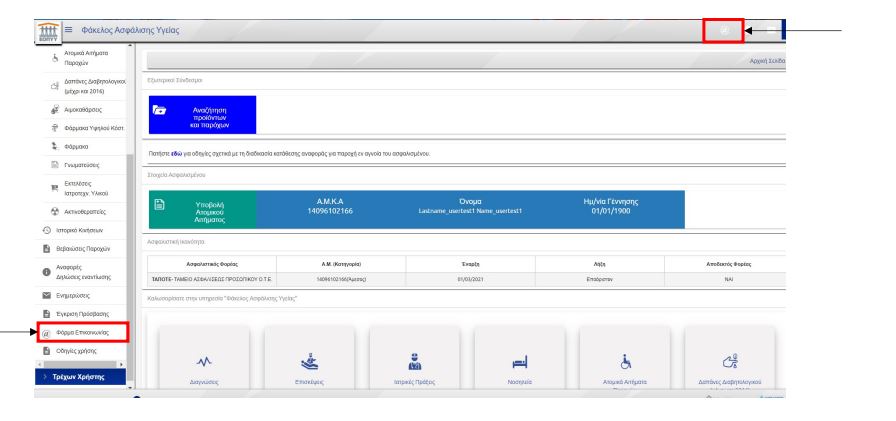
Task: Click the Έναρξη column header
Action: 471,264
